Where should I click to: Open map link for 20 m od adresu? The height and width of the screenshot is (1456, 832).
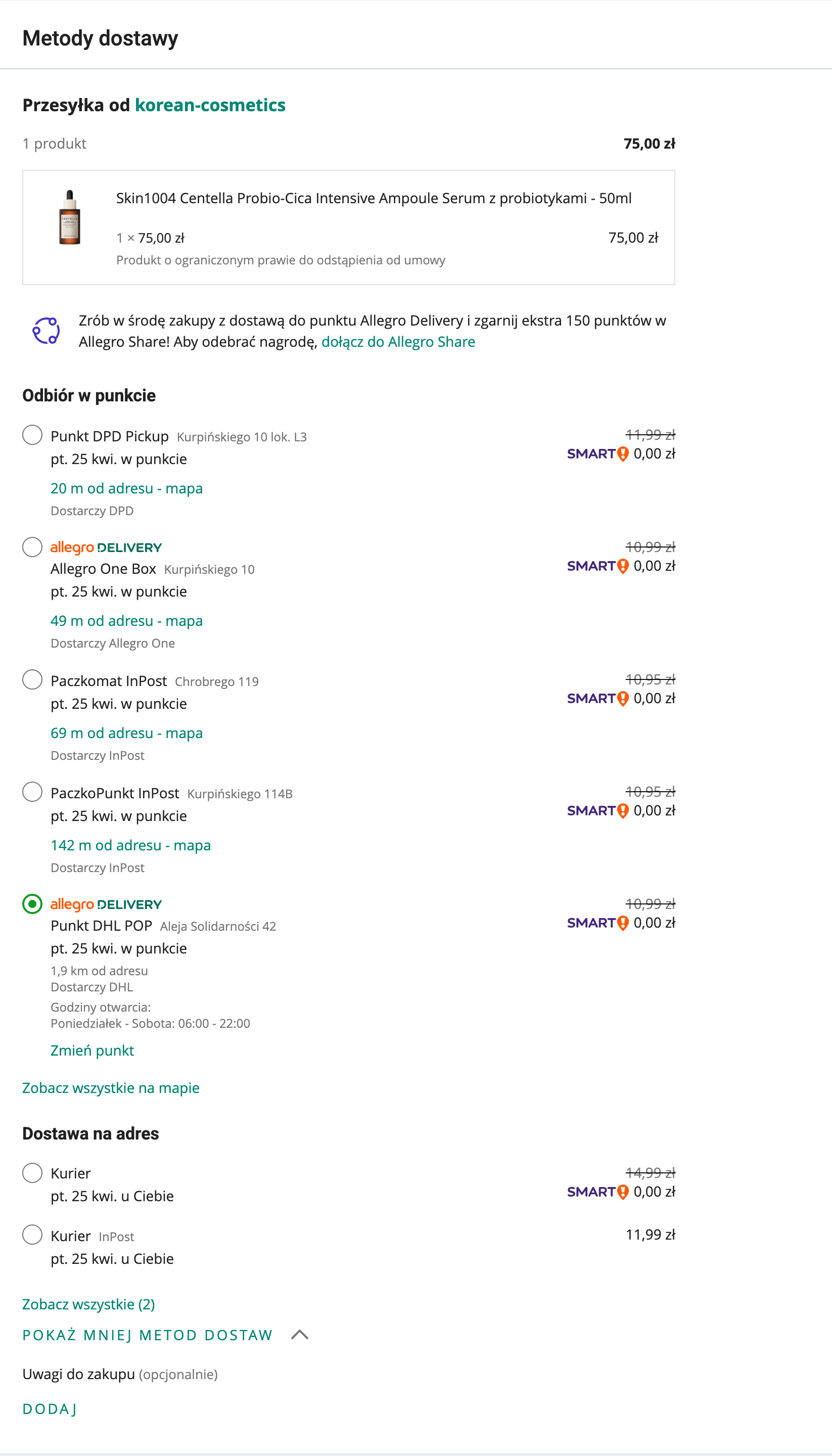[126, 488]
